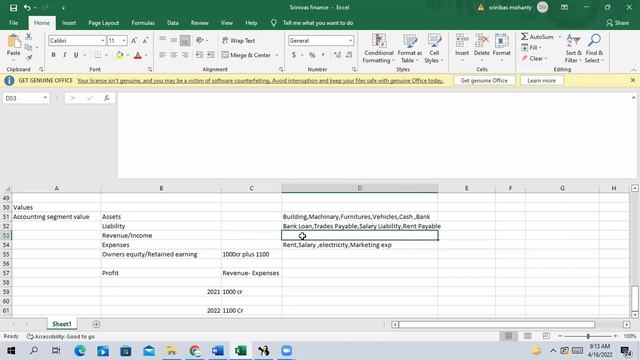This screenshot has width=640, height=360.
Task: Open Sort & Filter options
Action: tap(573, 49)
